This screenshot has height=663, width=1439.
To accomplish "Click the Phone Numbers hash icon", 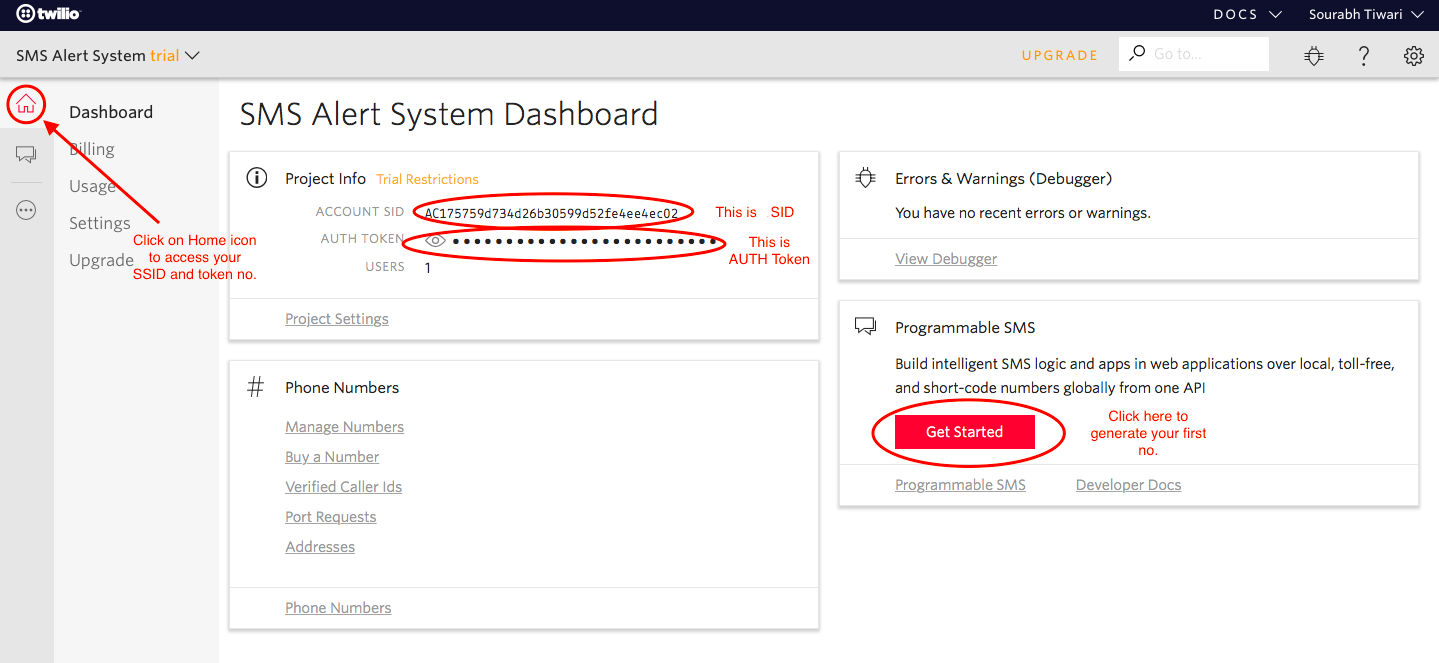I will click(256, 387).
